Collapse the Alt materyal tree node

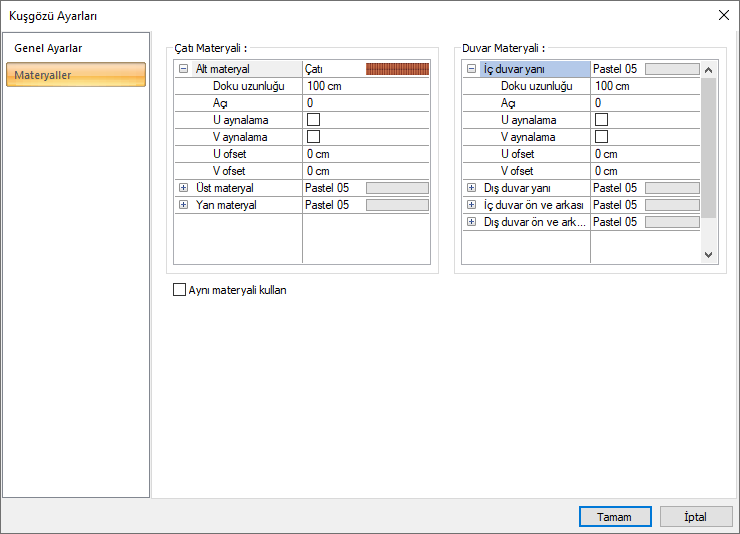(x=183, y=69)
